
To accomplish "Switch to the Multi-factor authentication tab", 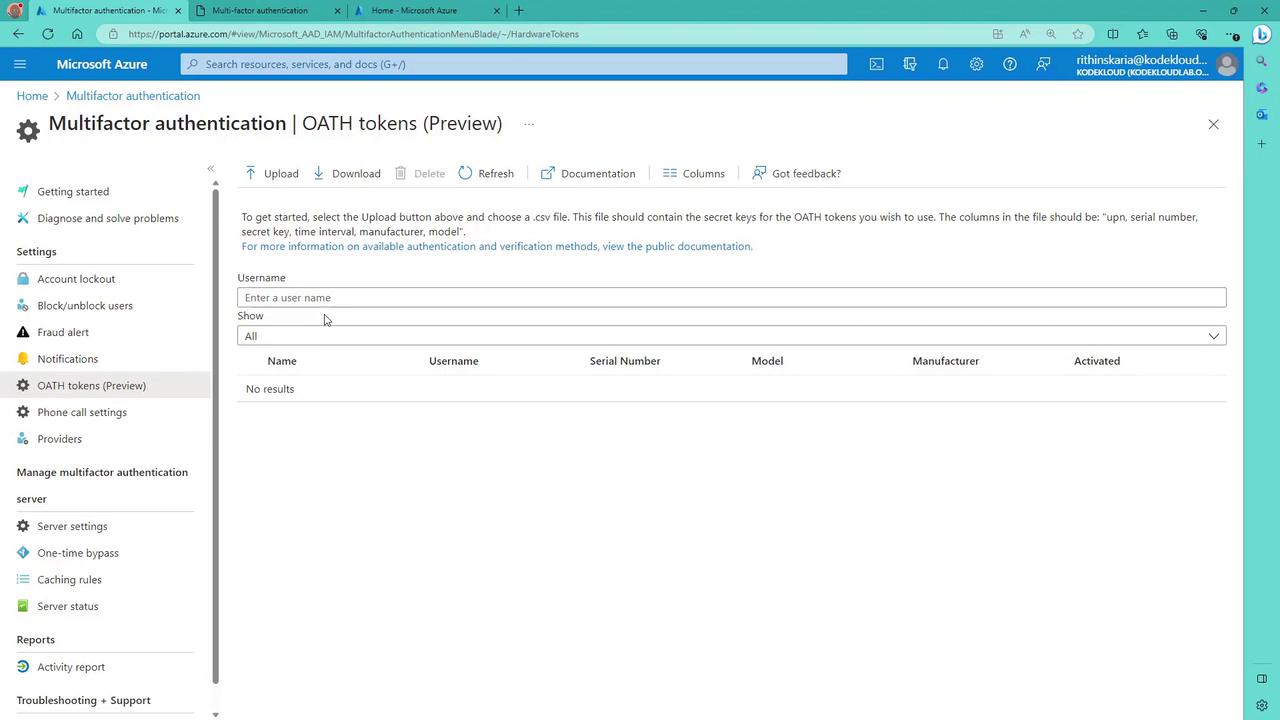I will coord(268,11).
